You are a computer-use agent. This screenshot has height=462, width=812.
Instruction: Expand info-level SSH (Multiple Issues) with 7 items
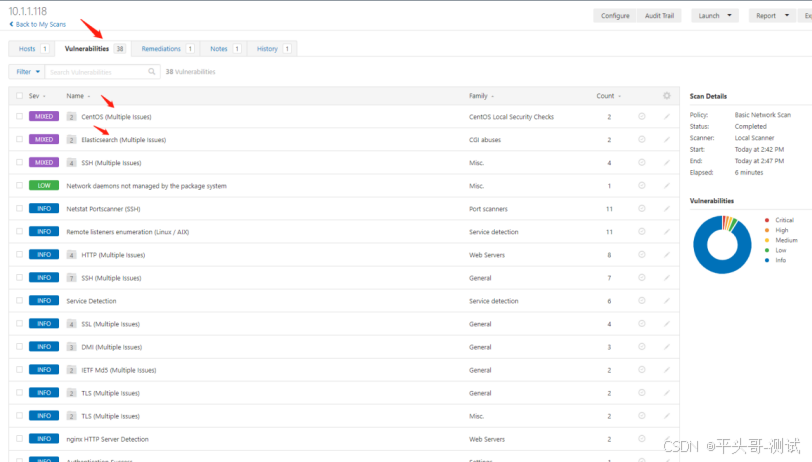(71, 278)
